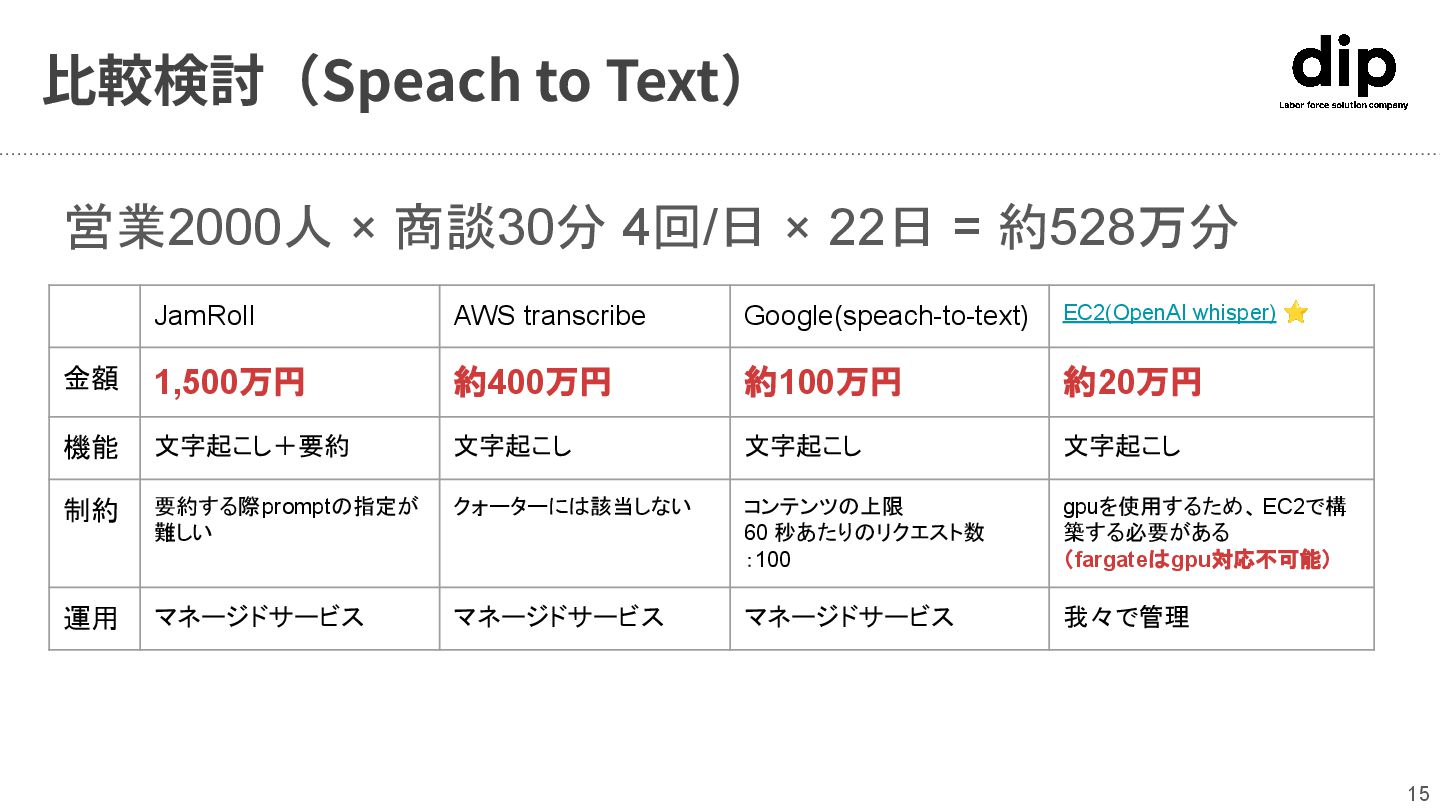Viewport: 1440px width, 810px height.
Task: Open the EC2(OpenAI whisper) hyperlink
Action: (x=1169, y=313)
